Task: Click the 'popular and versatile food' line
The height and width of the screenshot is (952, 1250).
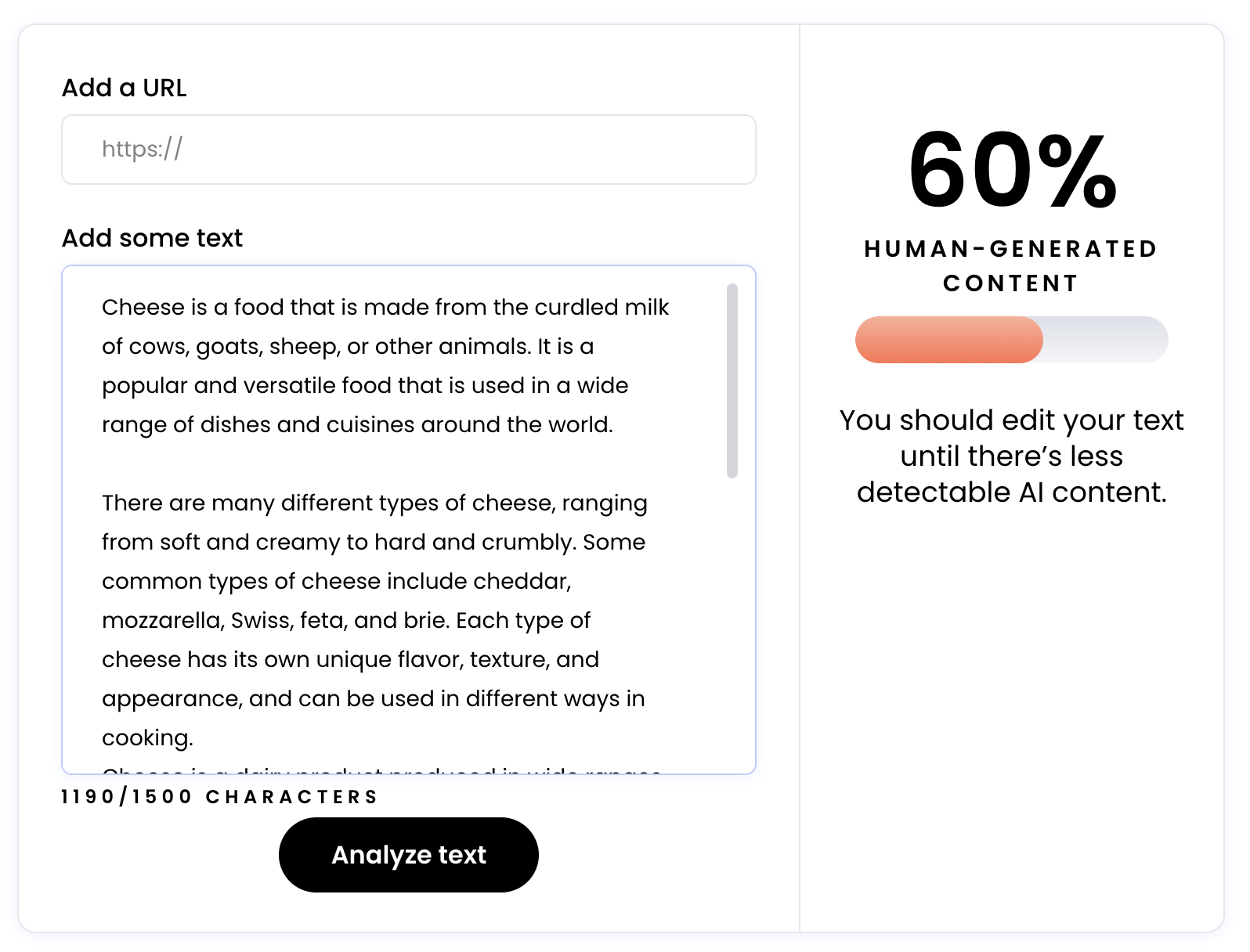Action: click(x=365, y=385)
